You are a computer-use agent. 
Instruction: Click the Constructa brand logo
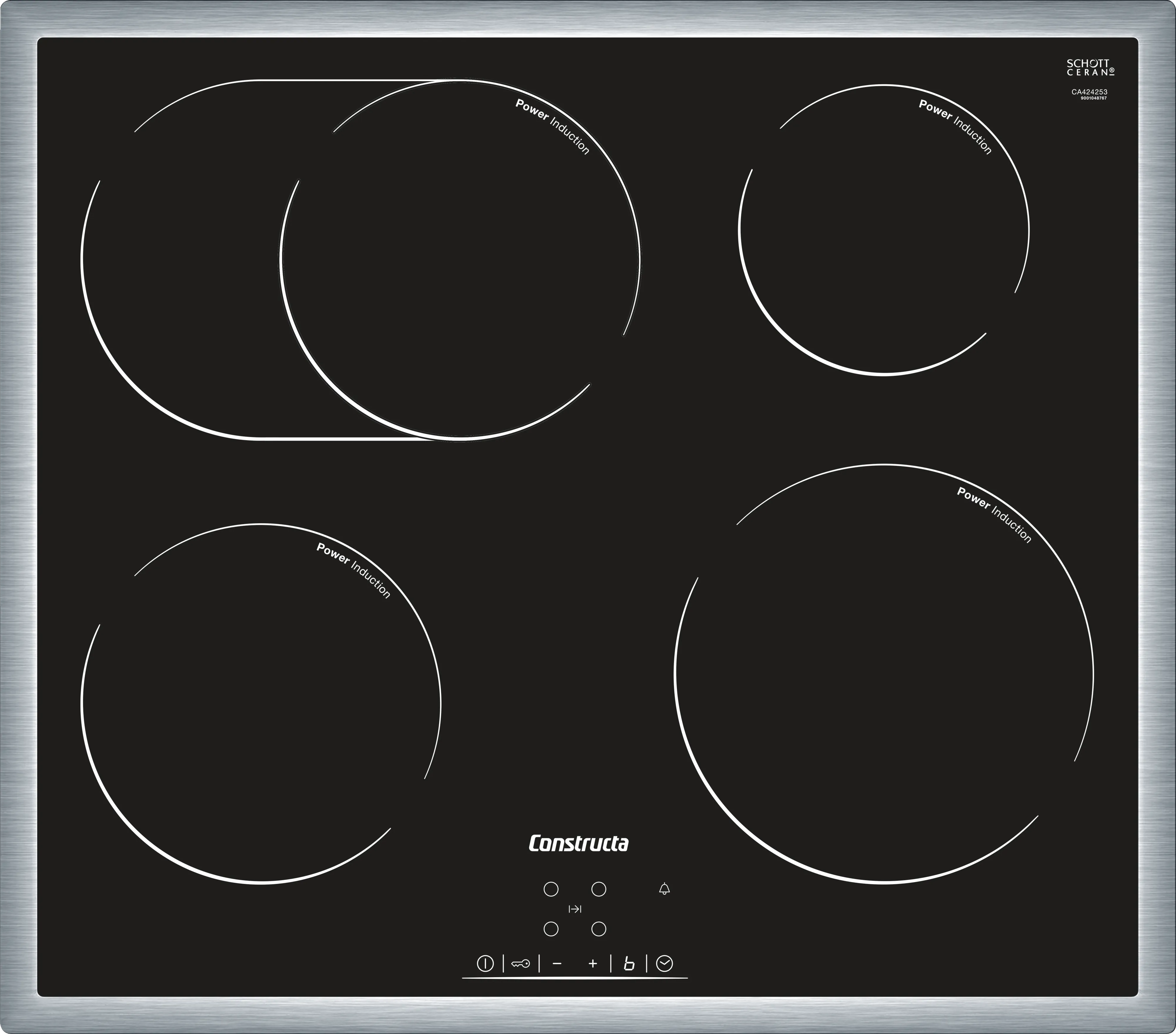tap(578, 843)
